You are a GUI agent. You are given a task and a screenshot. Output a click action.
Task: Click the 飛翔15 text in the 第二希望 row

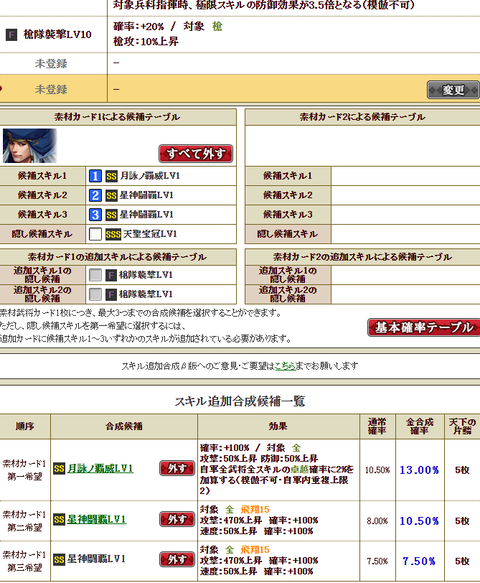pos(255,509)
